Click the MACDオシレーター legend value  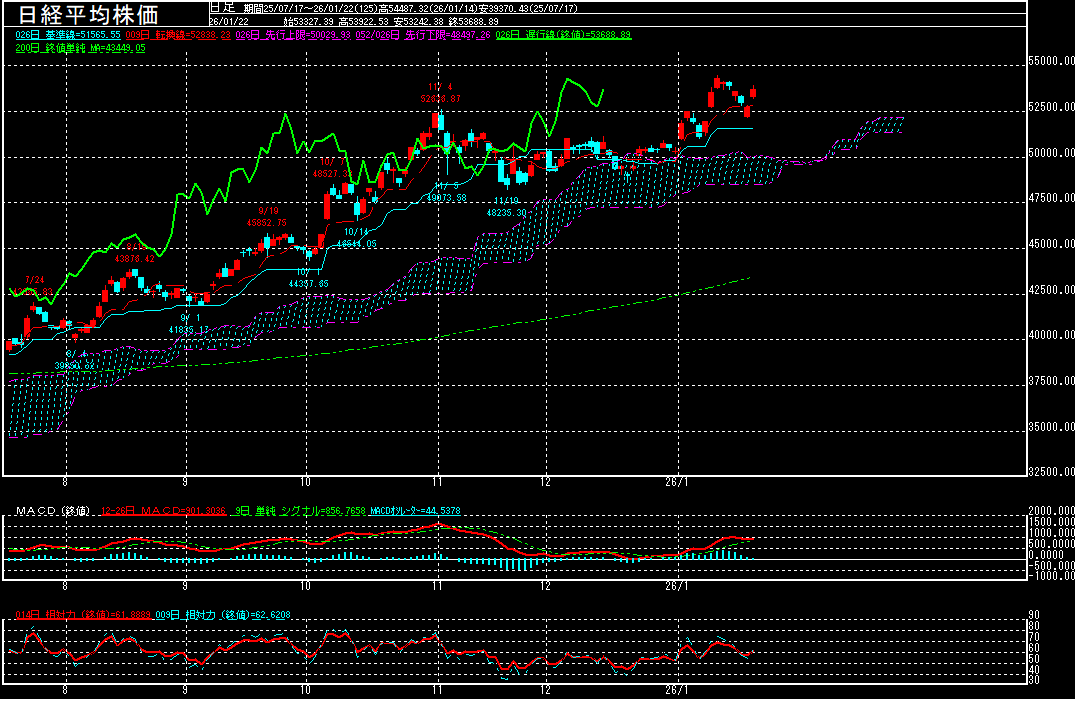pyautogui.click(x=416, y=511)
